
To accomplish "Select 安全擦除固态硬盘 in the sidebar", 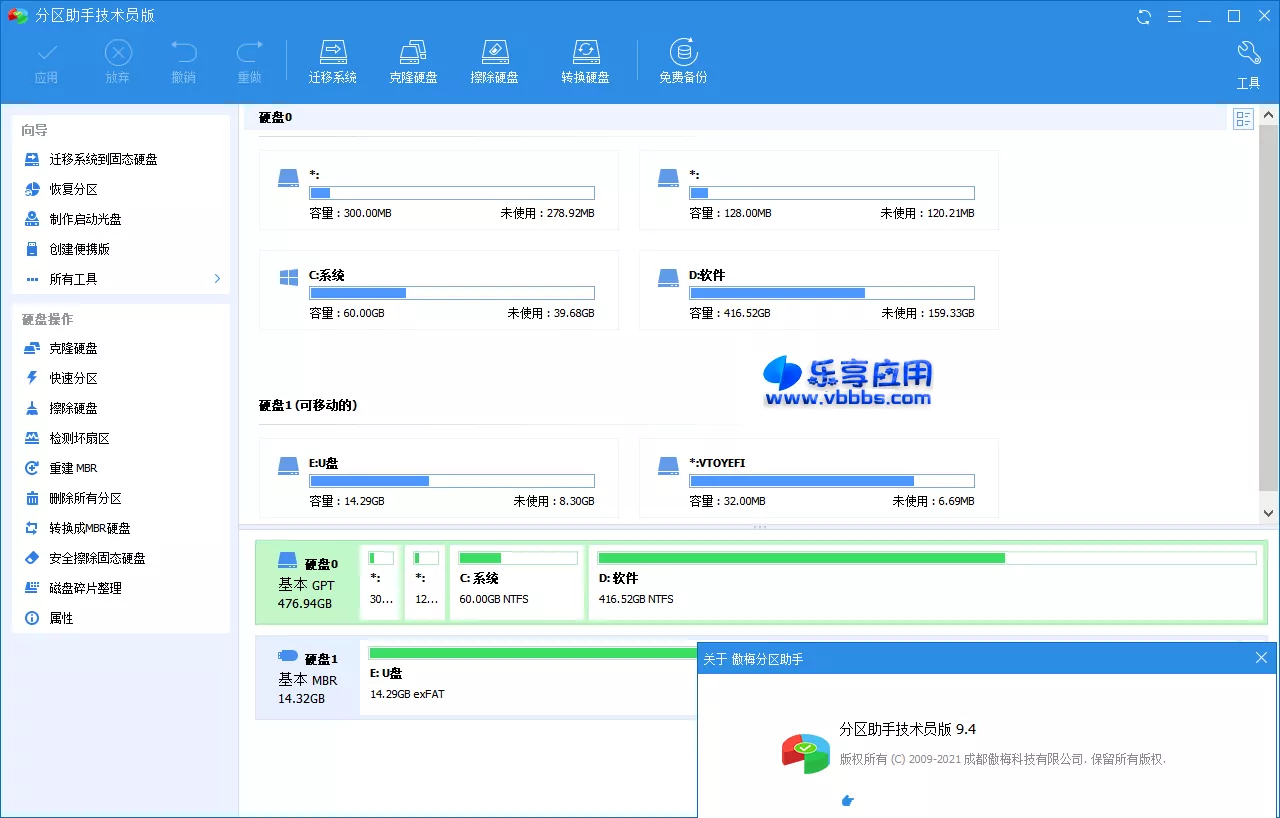I will click(x=90, y=557).
